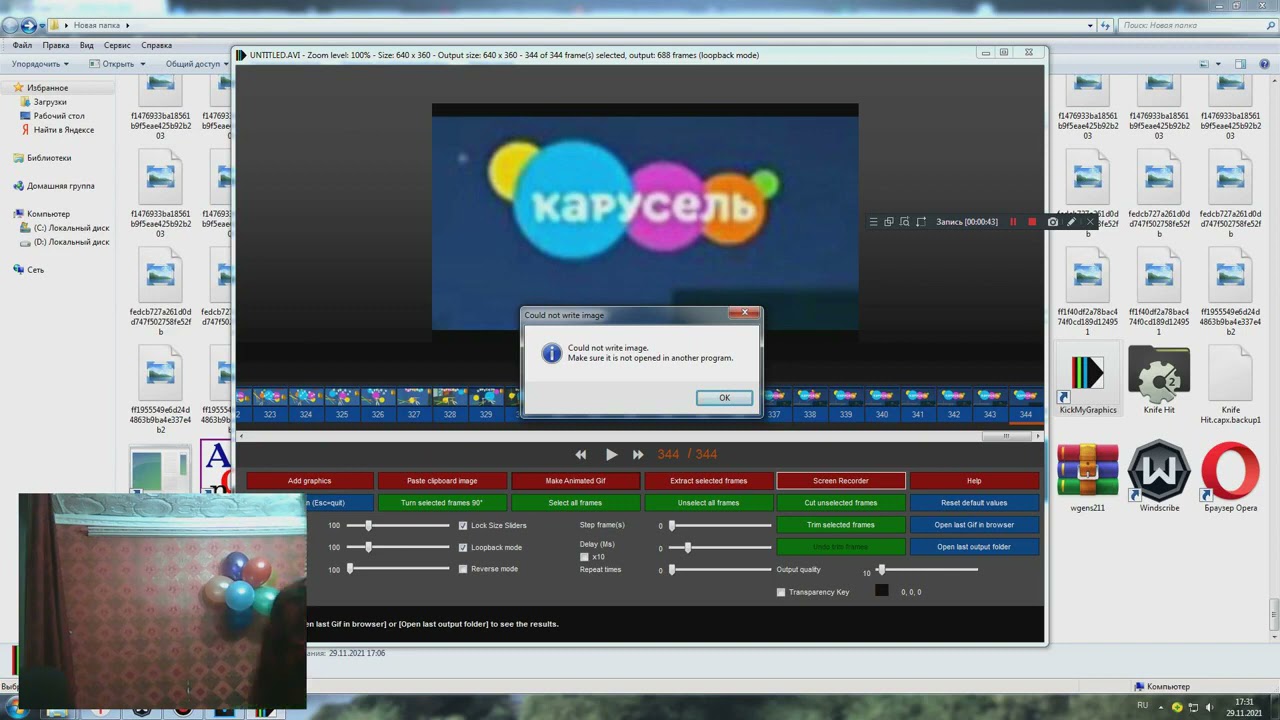Toggle the Explorer preview pane icon
This screenshot has height=720, width=1280.
pos(1240,64)
